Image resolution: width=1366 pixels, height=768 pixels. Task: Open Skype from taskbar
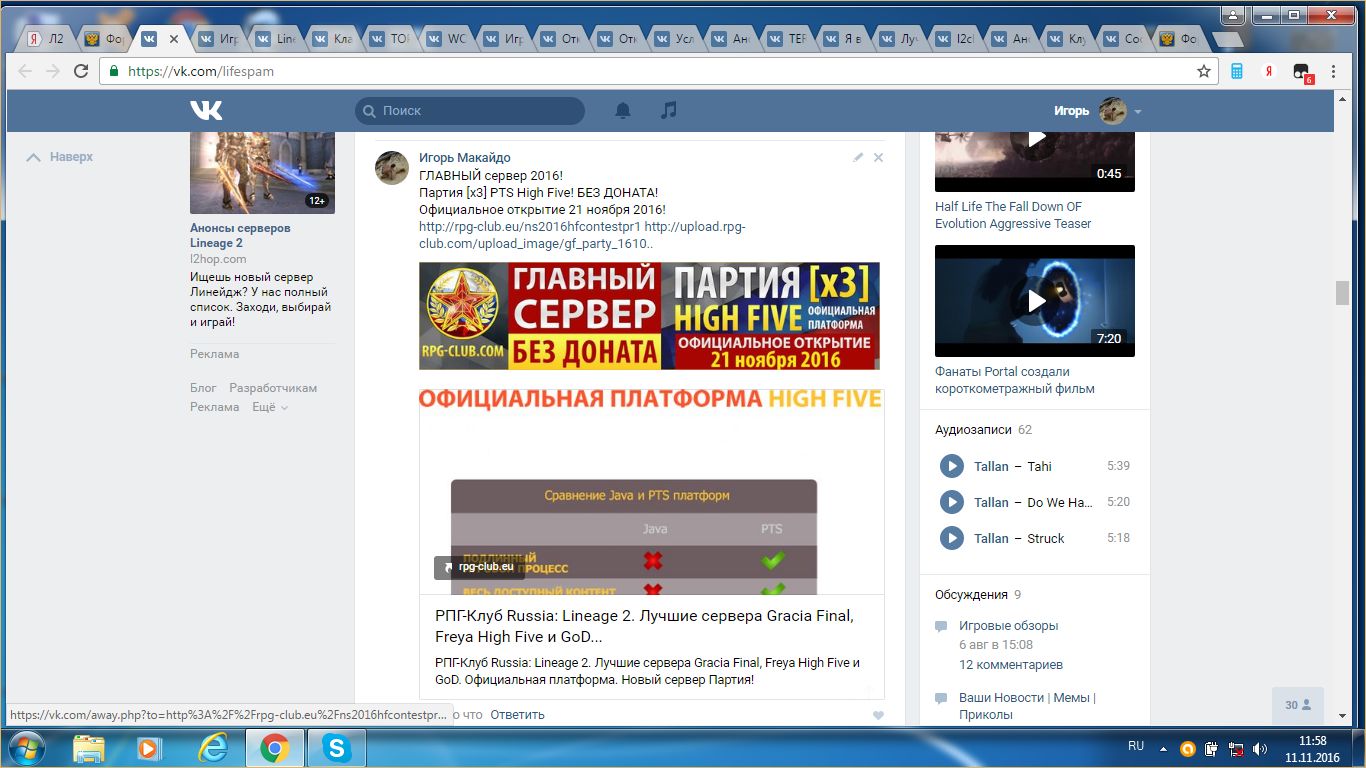[x=336, y=748]
